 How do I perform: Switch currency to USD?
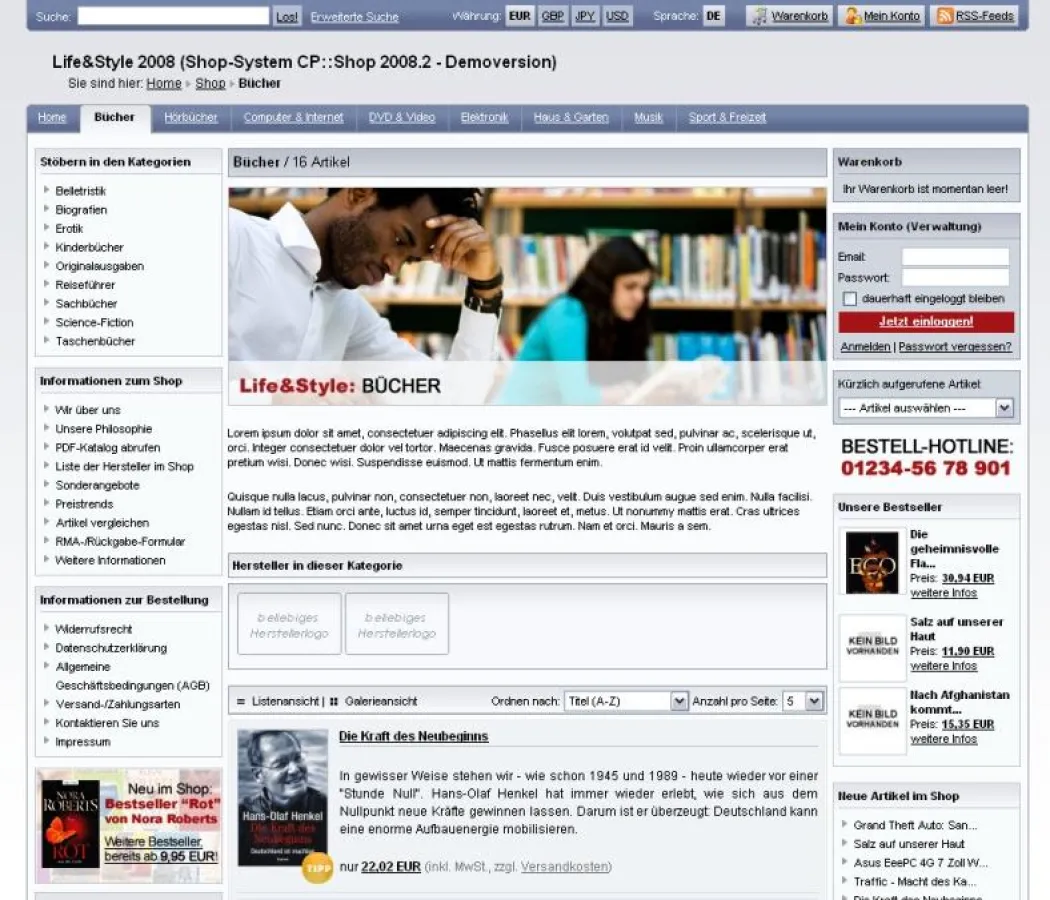[616, 16]
